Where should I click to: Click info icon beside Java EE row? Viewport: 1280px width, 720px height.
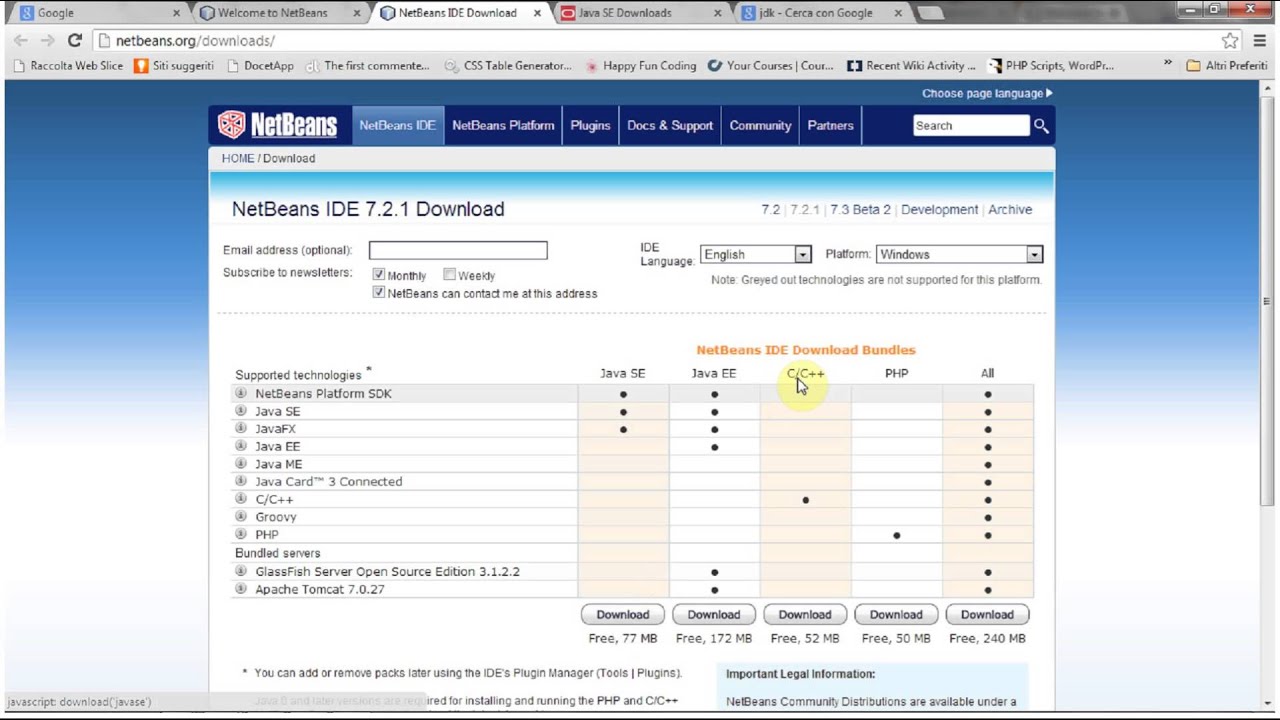241,446
